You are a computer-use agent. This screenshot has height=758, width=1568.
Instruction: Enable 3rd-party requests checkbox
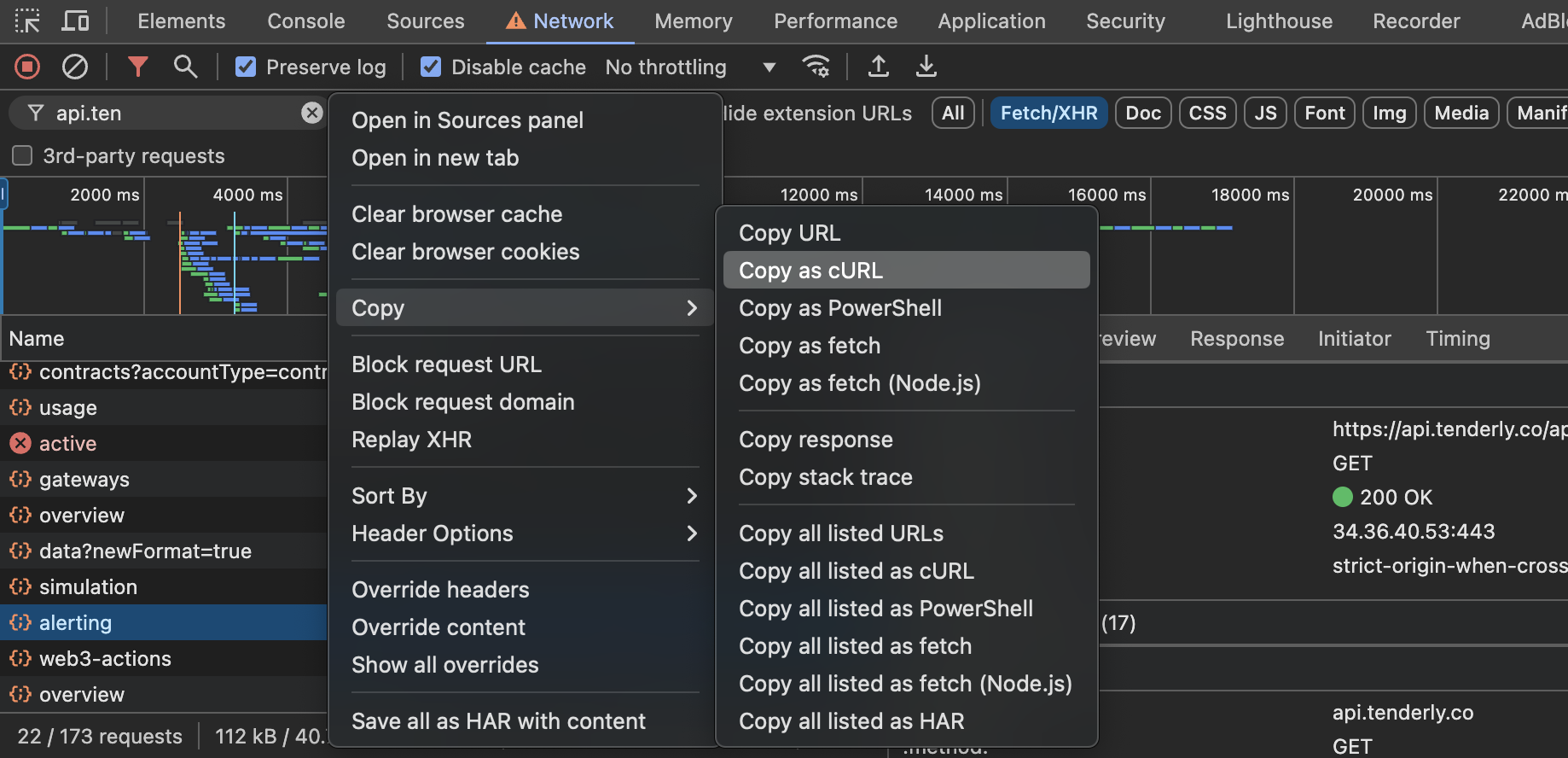[x=22, y=155]
